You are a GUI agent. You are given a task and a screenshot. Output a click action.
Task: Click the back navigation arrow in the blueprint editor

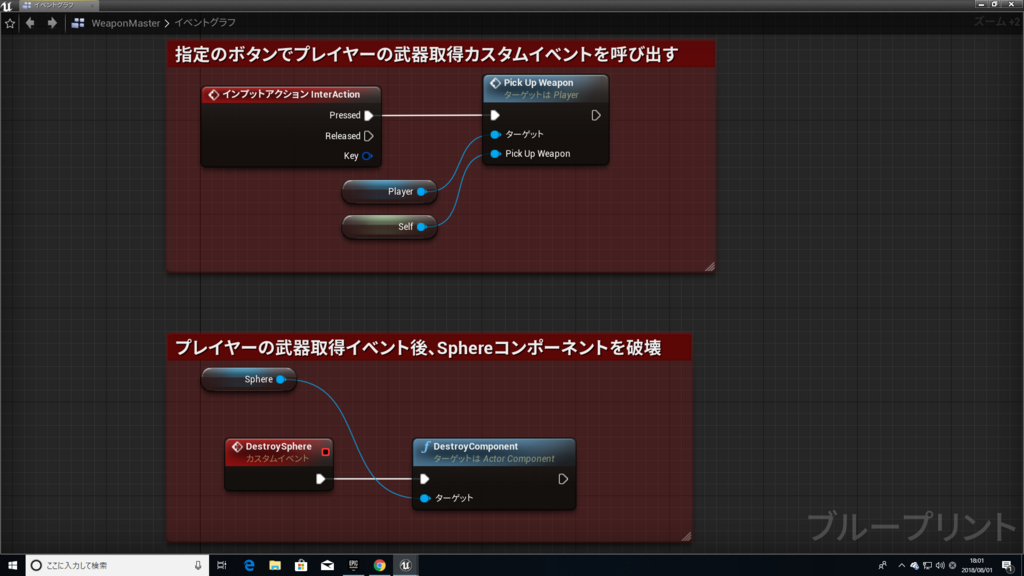point(30,22)
